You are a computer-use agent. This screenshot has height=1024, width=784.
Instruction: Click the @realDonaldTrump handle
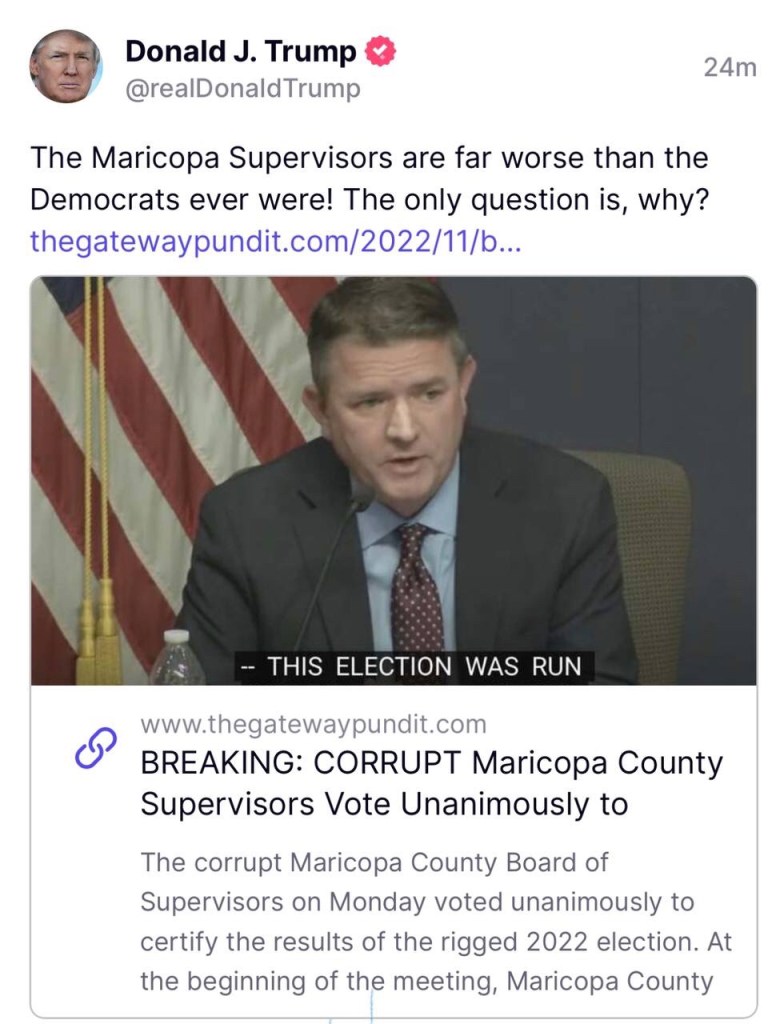242,89
